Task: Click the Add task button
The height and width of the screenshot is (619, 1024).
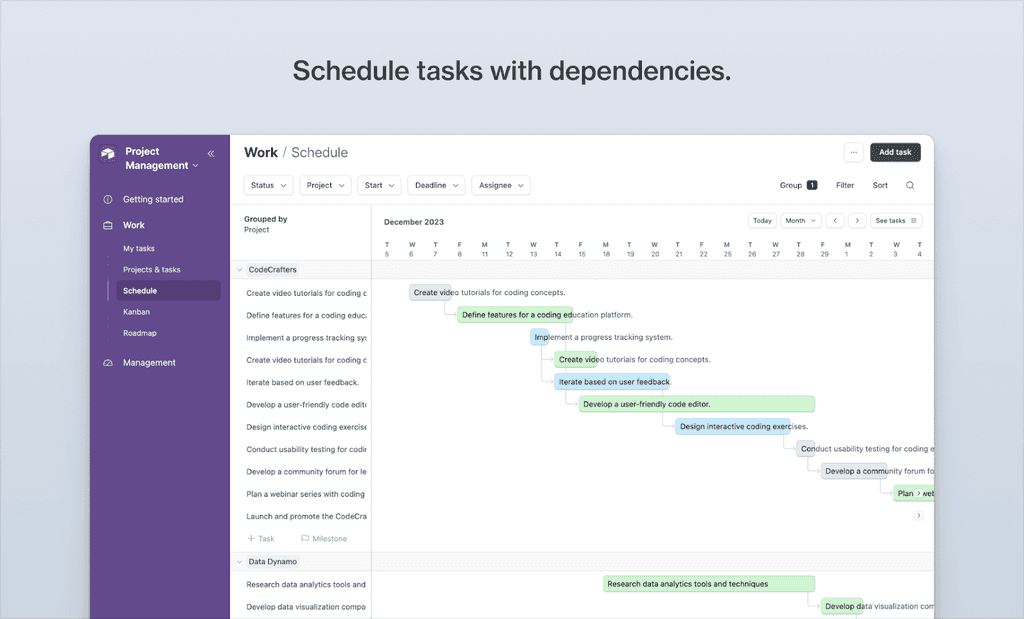Action: [x=894, y=152]
